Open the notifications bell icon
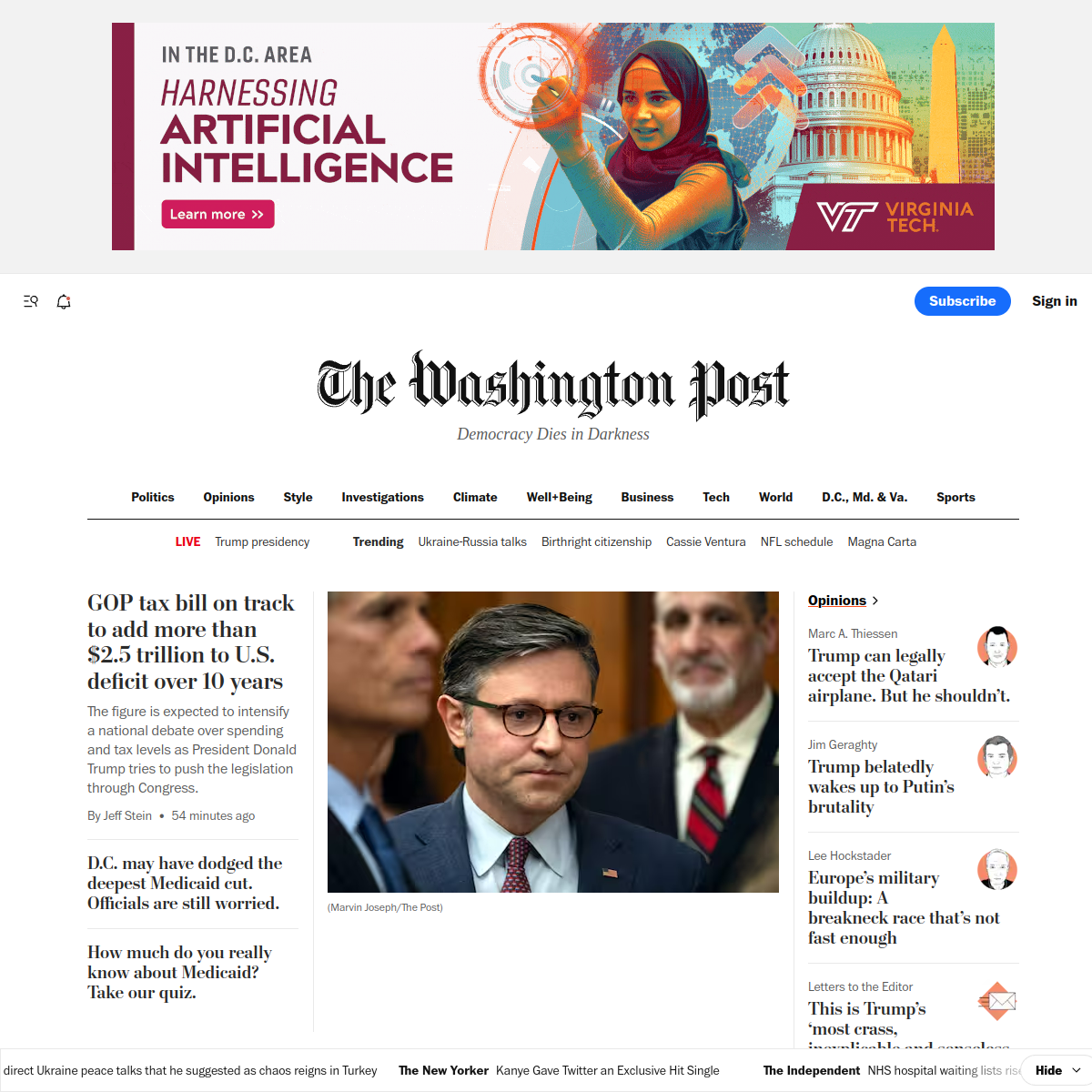 point(64,301)
